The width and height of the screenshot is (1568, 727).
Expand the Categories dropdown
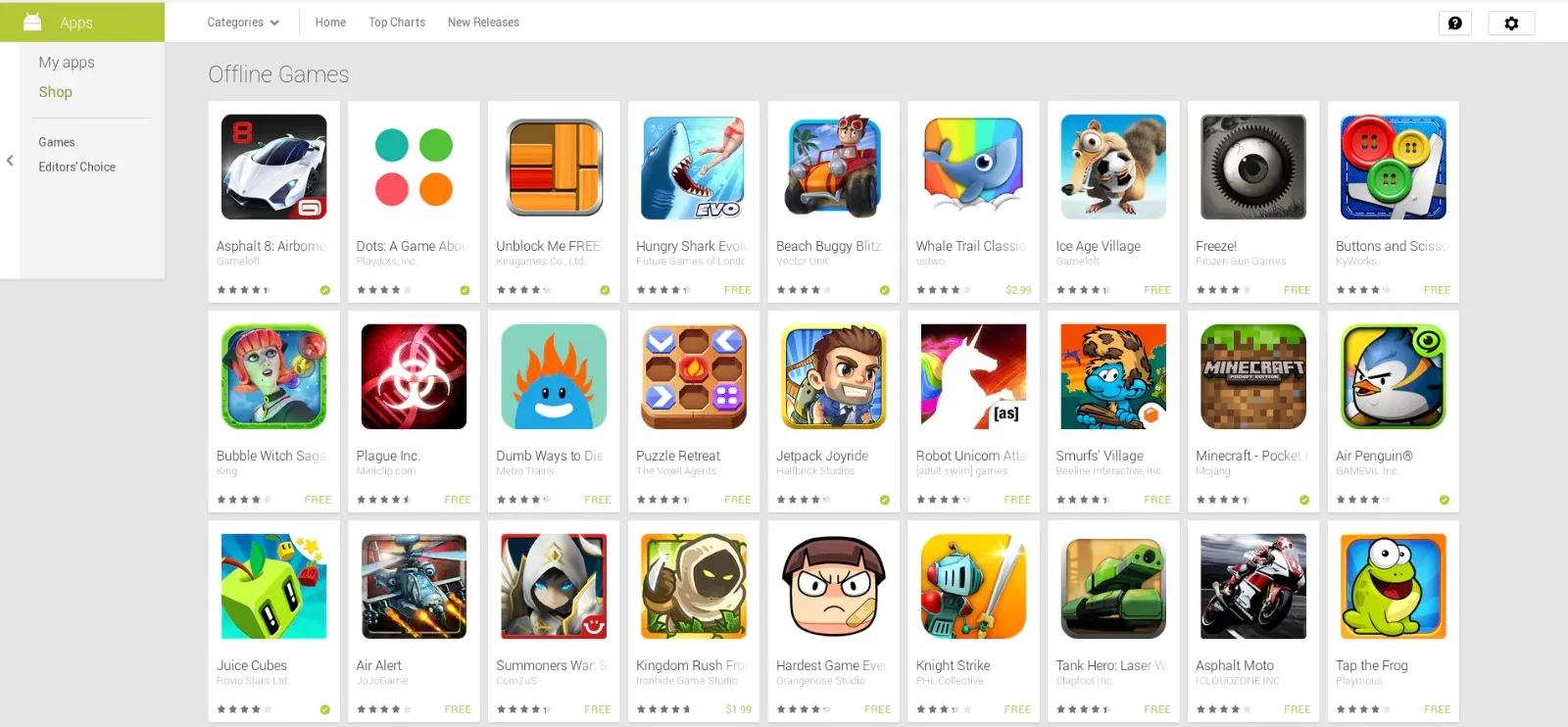click(243, 22)
